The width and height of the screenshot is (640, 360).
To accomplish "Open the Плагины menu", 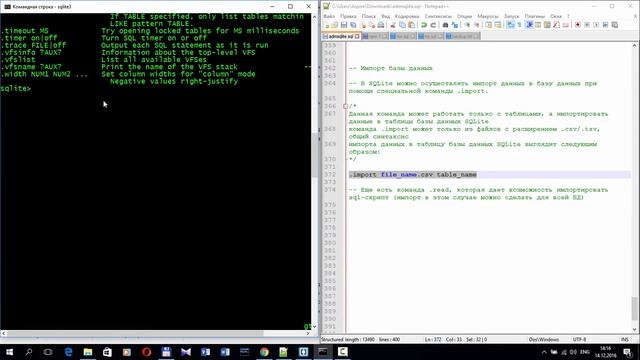I will tap(535, 16).
